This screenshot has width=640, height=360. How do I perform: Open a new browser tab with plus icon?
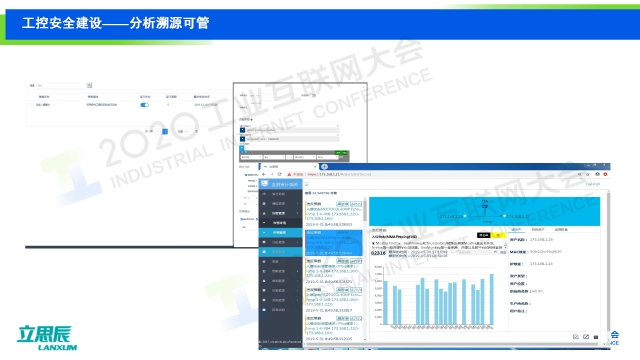click(324, 167)
